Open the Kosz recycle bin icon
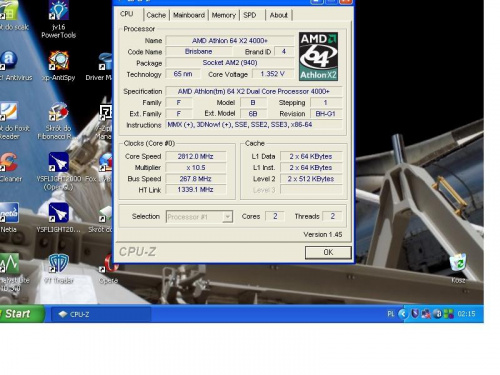Screen dimensions: 500x375 tap(458, 263)
